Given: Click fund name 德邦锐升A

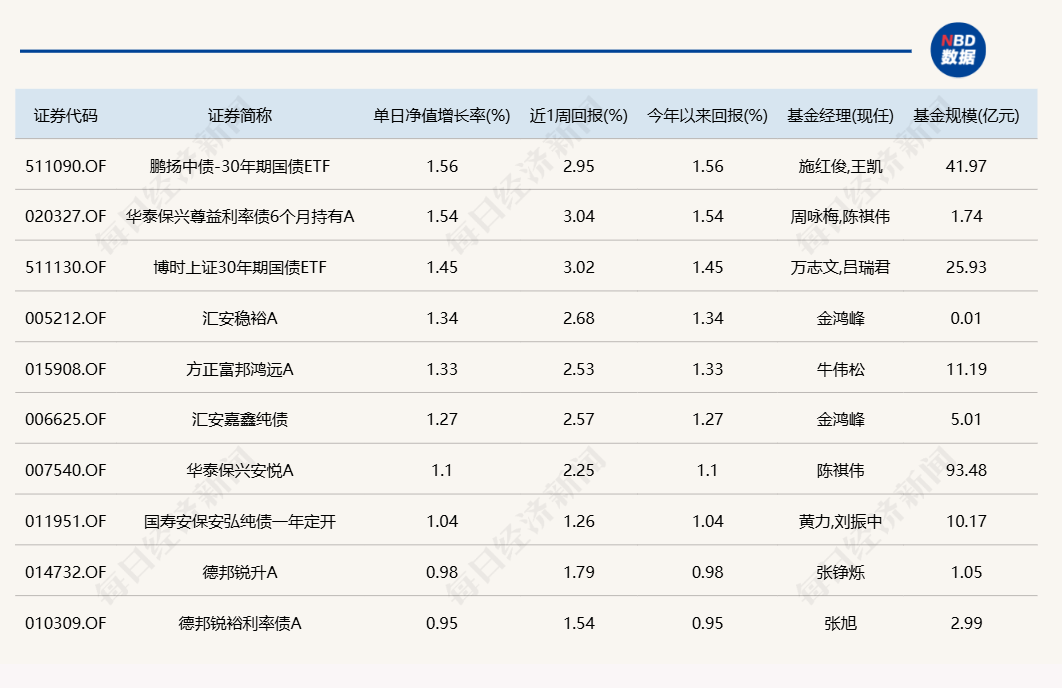Looking at the screenshot, I should point(240,572).
